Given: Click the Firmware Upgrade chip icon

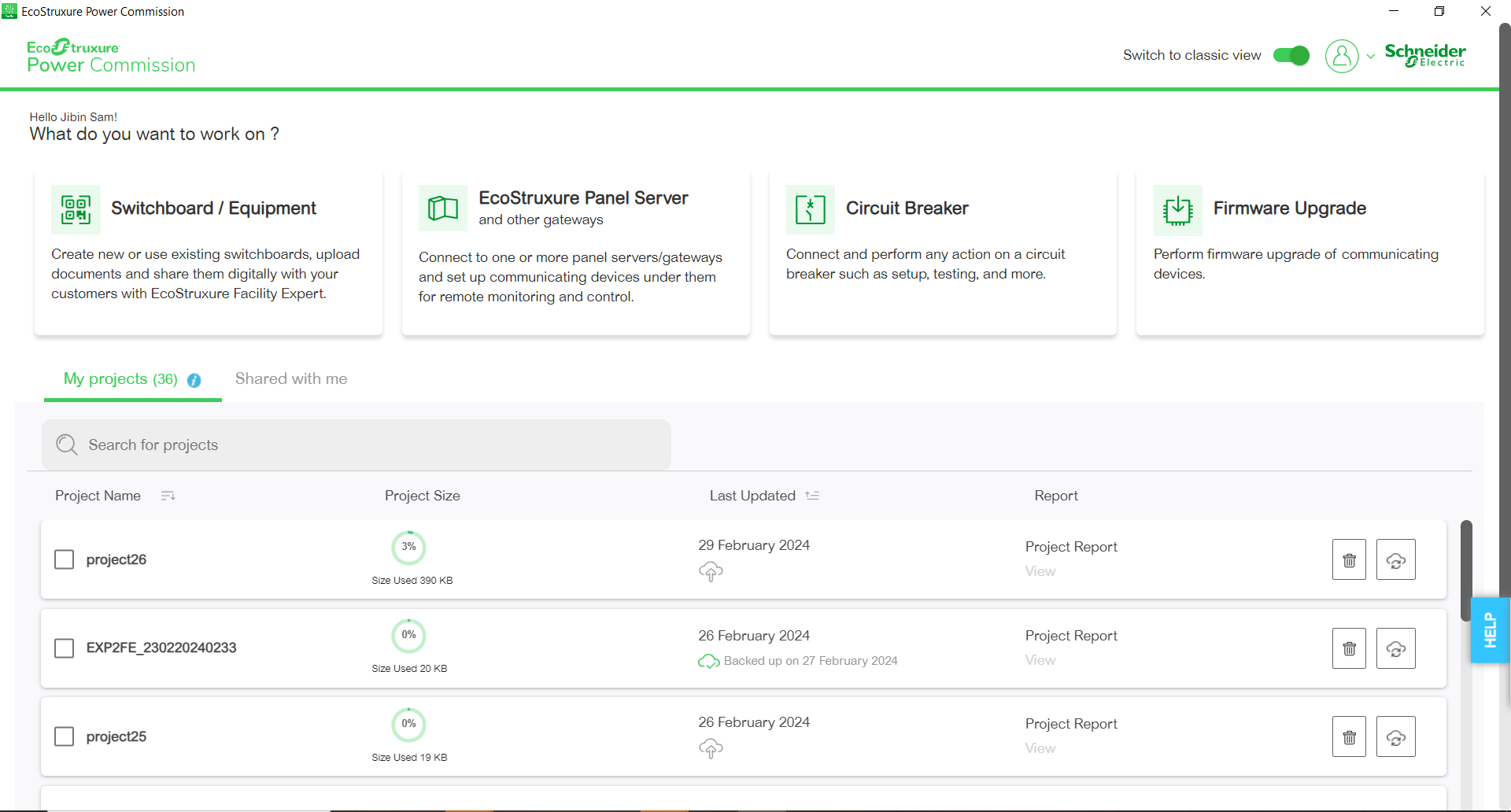Looking at the screenshot, I should point(1177,210).
